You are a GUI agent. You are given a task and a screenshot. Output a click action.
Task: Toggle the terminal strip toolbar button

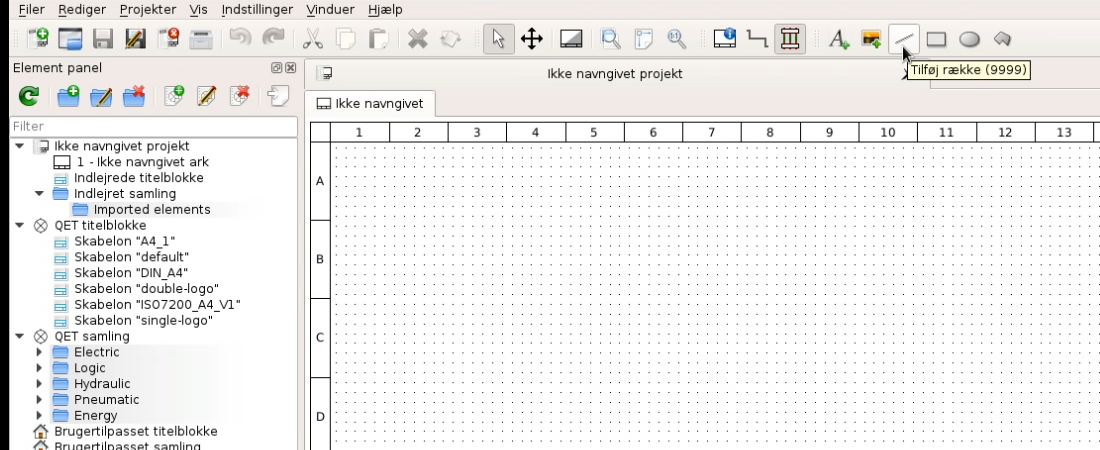[x=790, y=39]
